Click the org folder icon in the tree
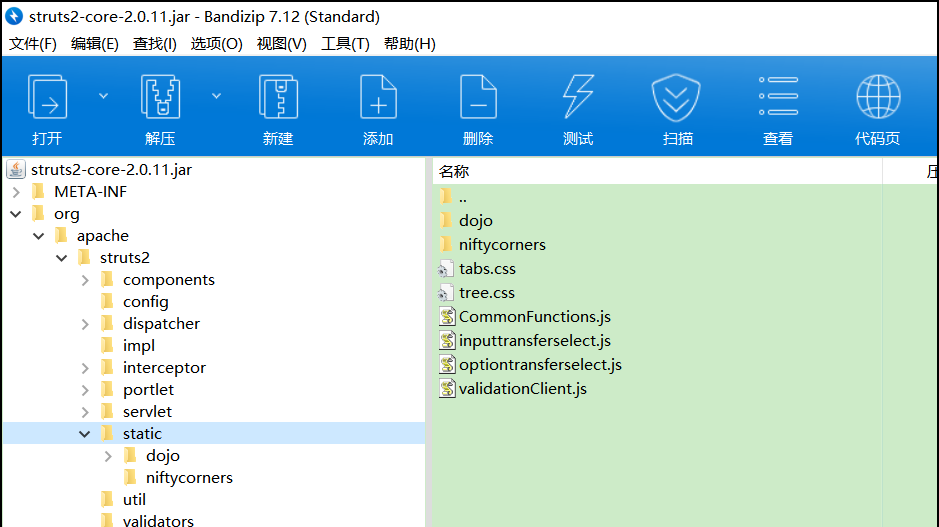 point(38,213)
